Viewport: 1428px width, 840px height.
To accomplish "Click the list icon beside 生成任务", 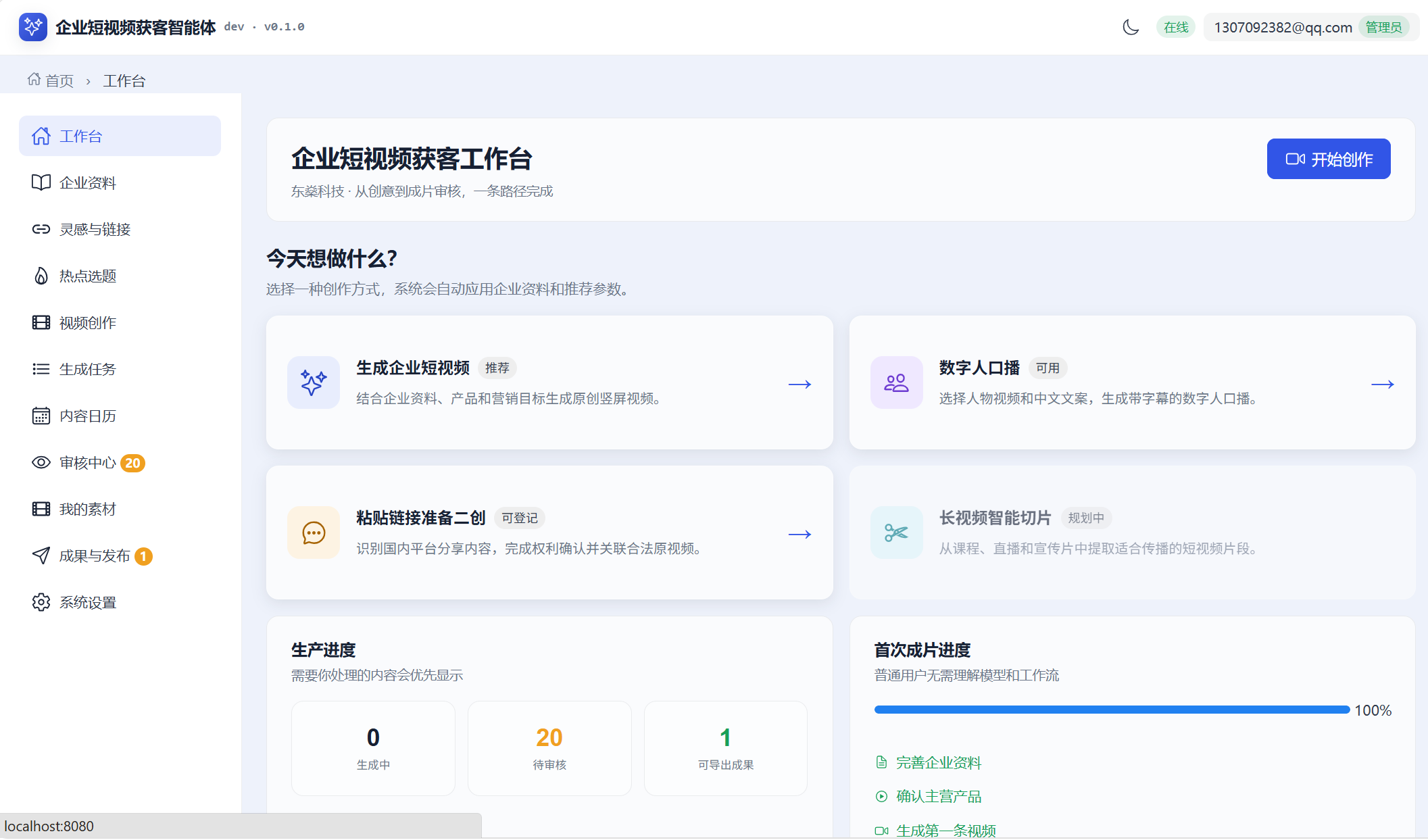I will [41, 369].
